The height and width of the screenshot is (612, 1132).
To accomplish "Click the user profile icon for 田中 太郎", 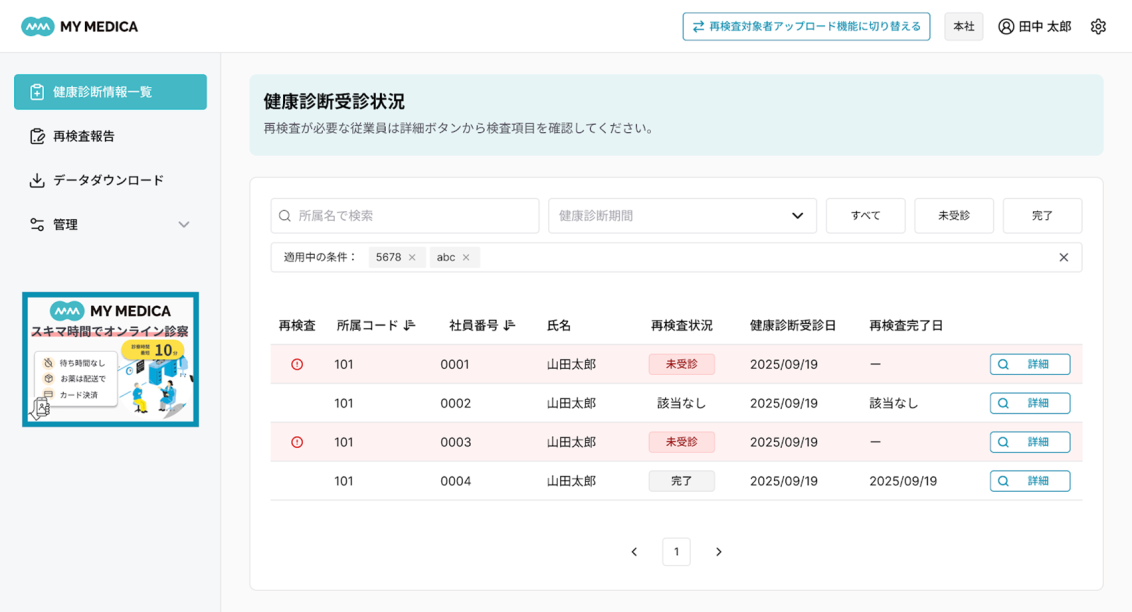I will click(x=1006, y=27).
